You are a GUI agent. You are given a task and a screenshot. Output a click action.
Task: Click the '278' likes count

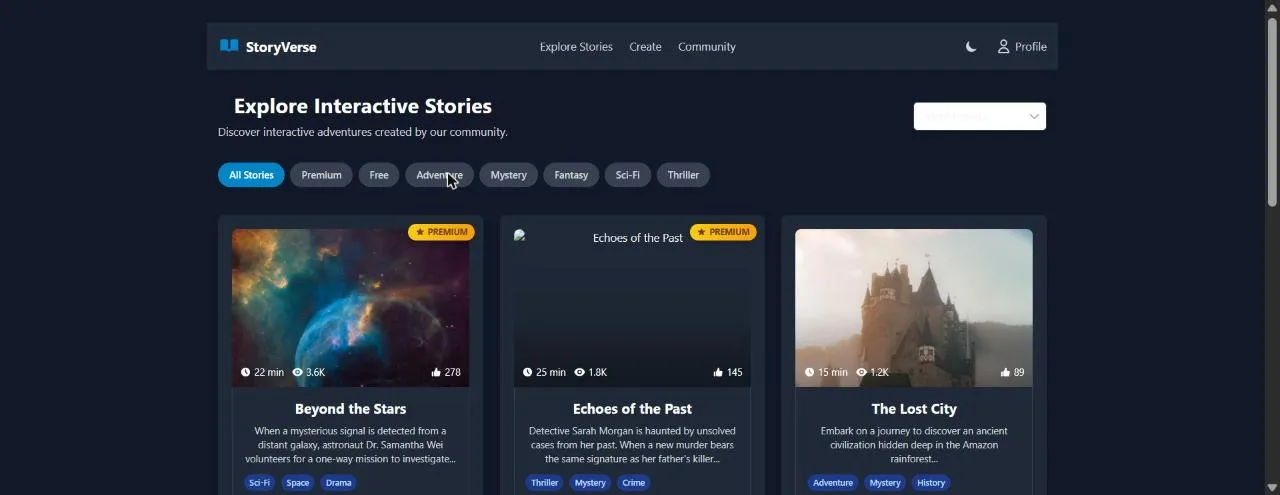[x=453, y=372]
